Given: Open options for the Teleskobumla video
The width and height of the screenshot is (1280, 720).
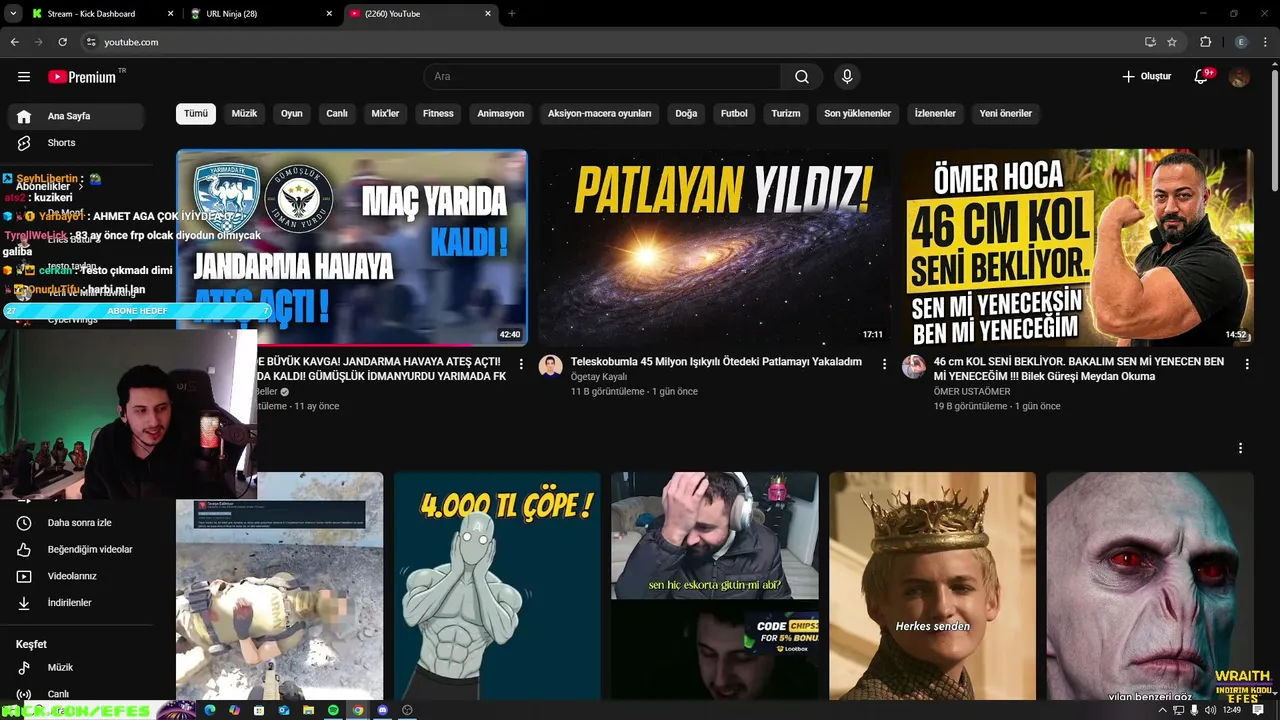Looking at the screenshot, I should pyautogui.click(x=884, y=365).
